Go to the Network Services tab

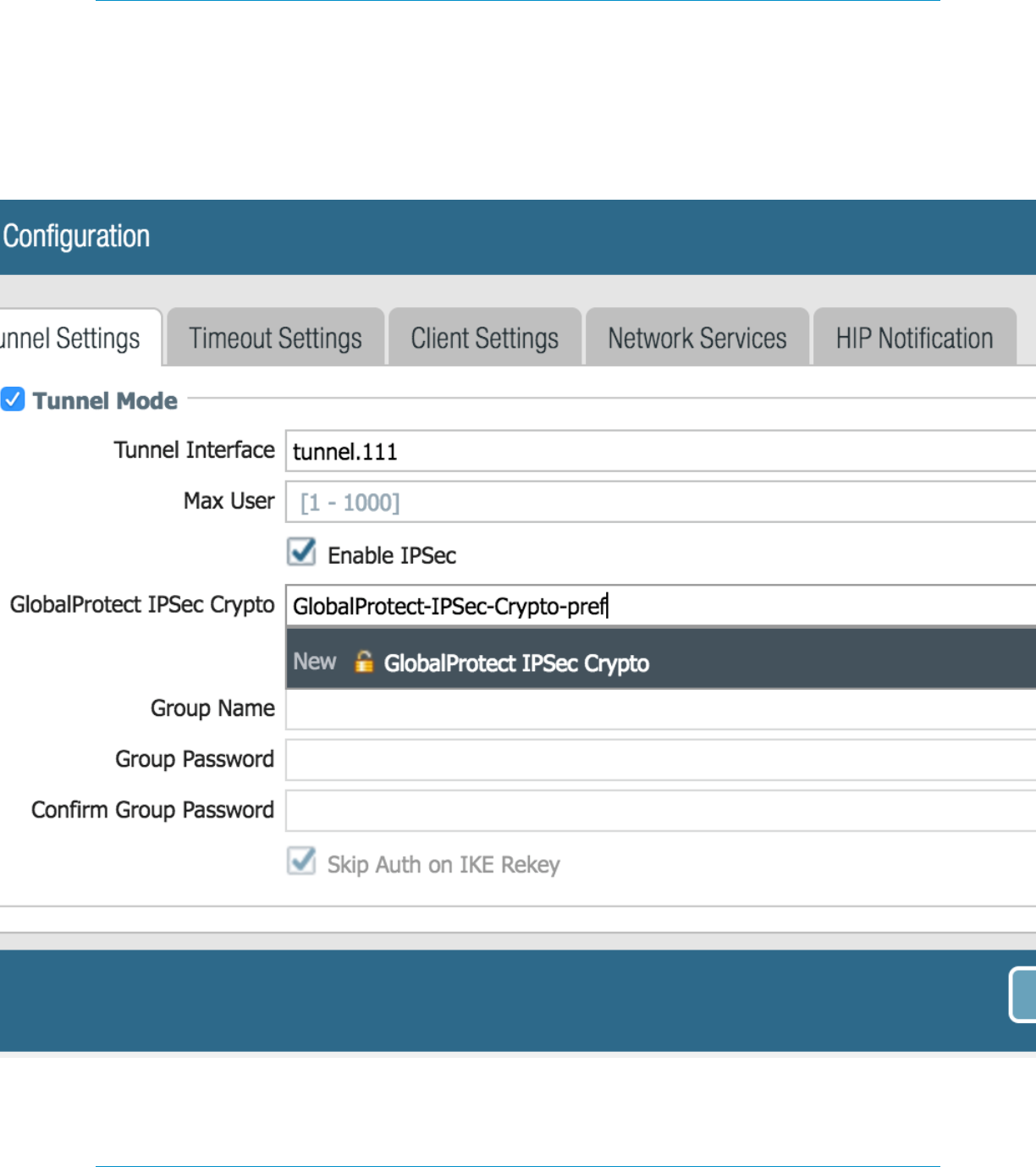pyautogui.click(x=697, y=338)
